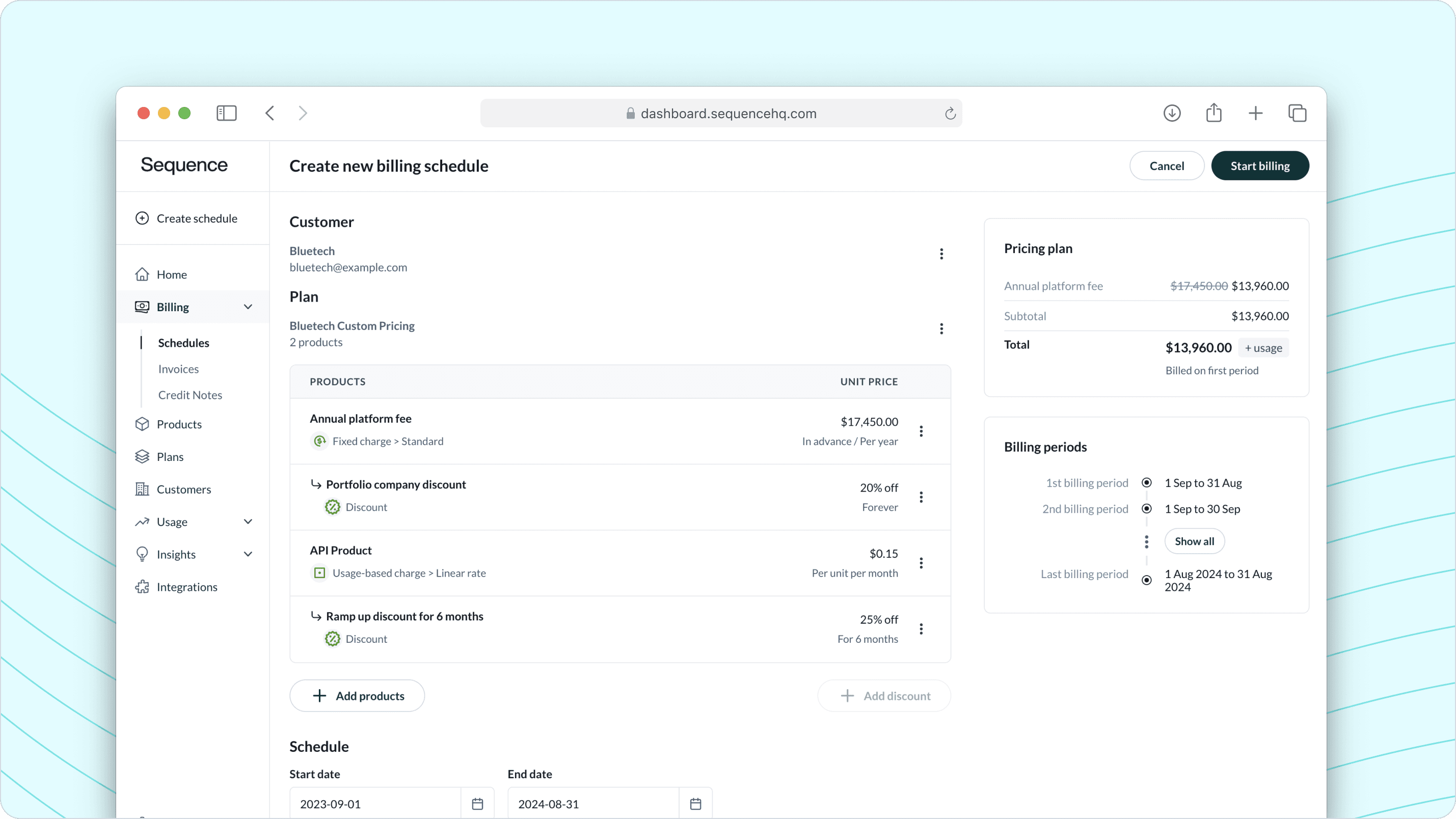Select the Last billing period radio marker
The image size is (1456, 819).
(1146, 580)
